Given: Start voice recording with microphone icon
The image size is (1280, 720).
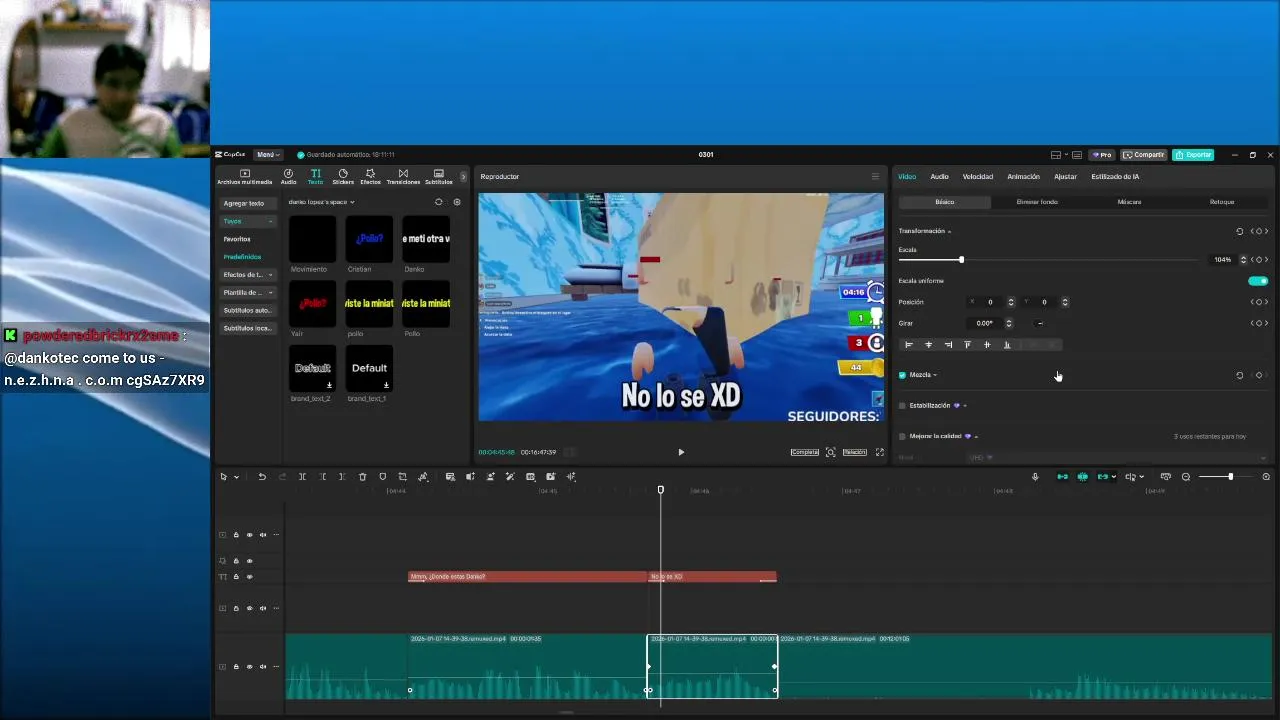Looking at the screenshot, I should pyautogui.click(x=1035, y=477).
